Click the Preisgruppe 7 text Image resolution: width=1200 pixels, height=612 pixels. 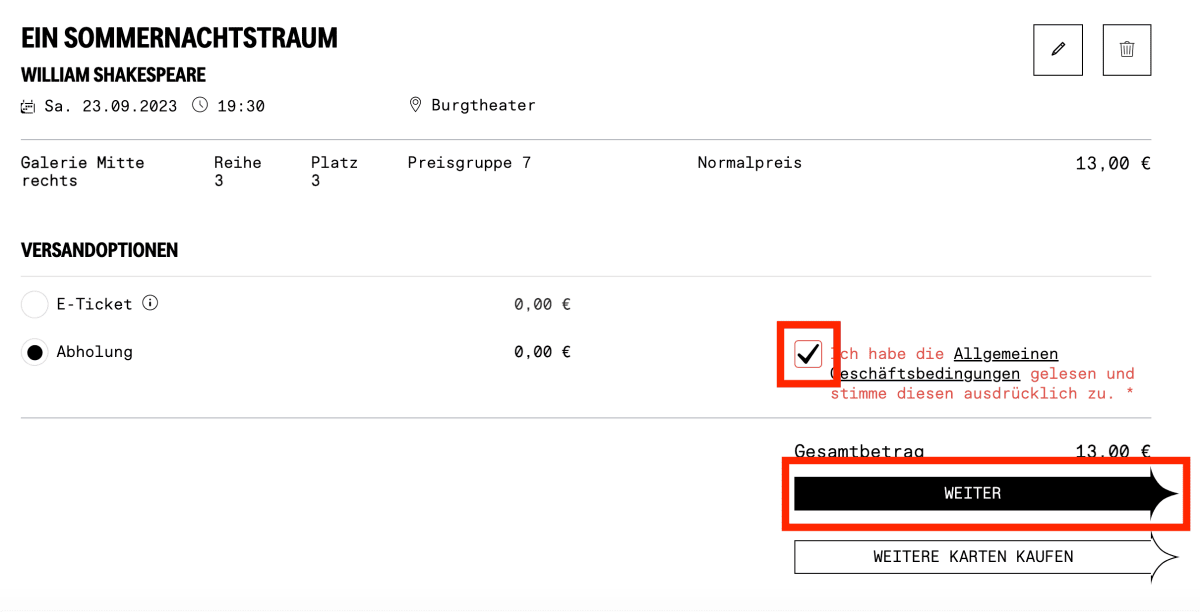point(469,162)
